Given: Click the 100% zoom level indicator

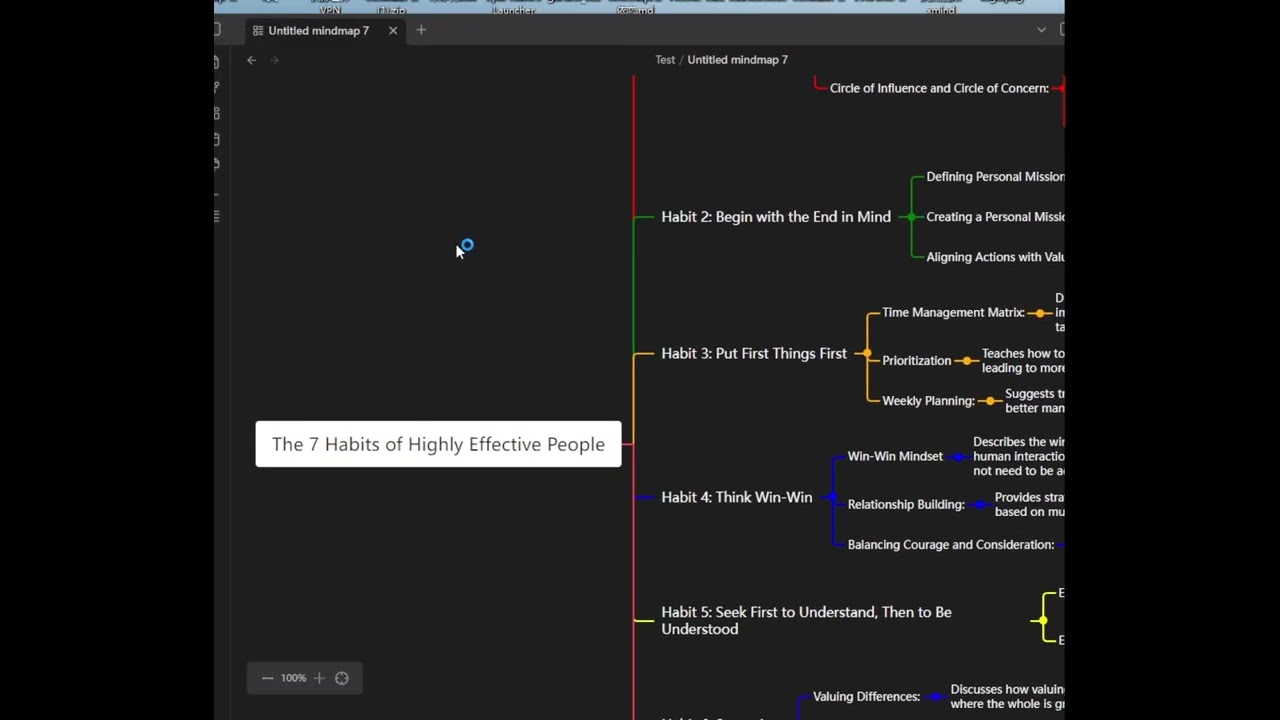Looking at the screenshot, I should tap(293, 678).
